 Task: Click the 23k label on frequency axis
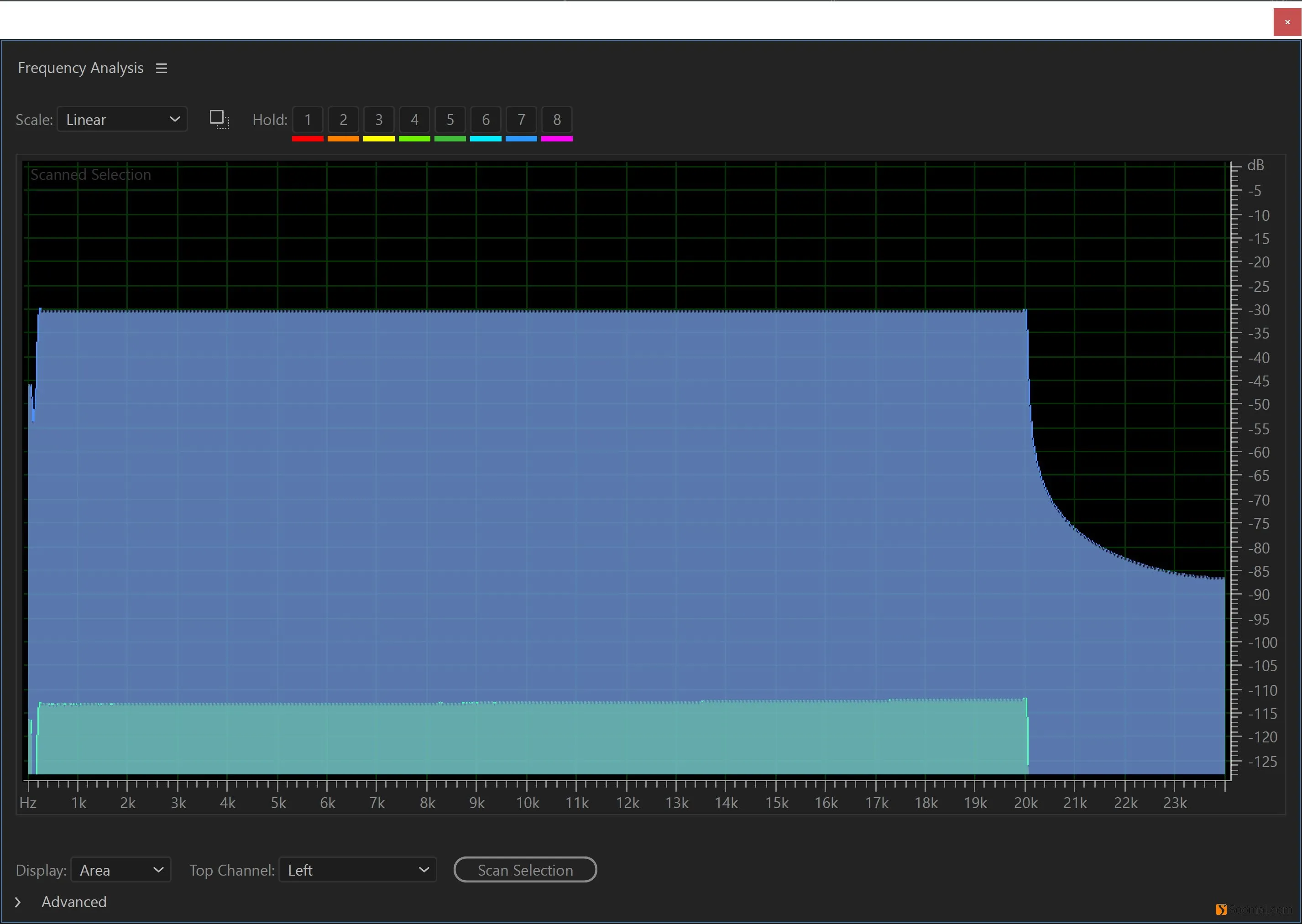1175,803
